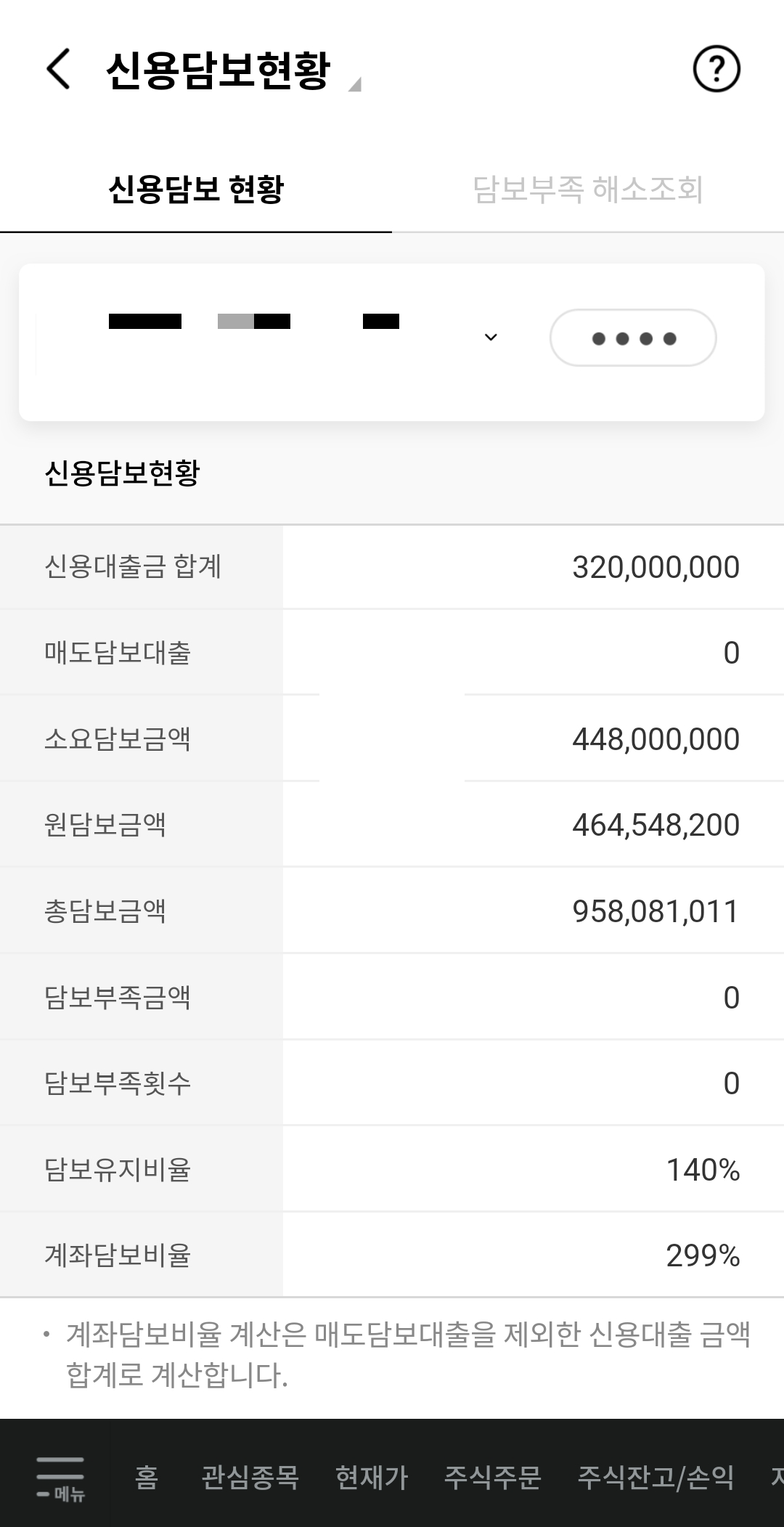Select the 신용담보 현황 tab
The width and height of the screenshot is (784, 1527).
196,190
